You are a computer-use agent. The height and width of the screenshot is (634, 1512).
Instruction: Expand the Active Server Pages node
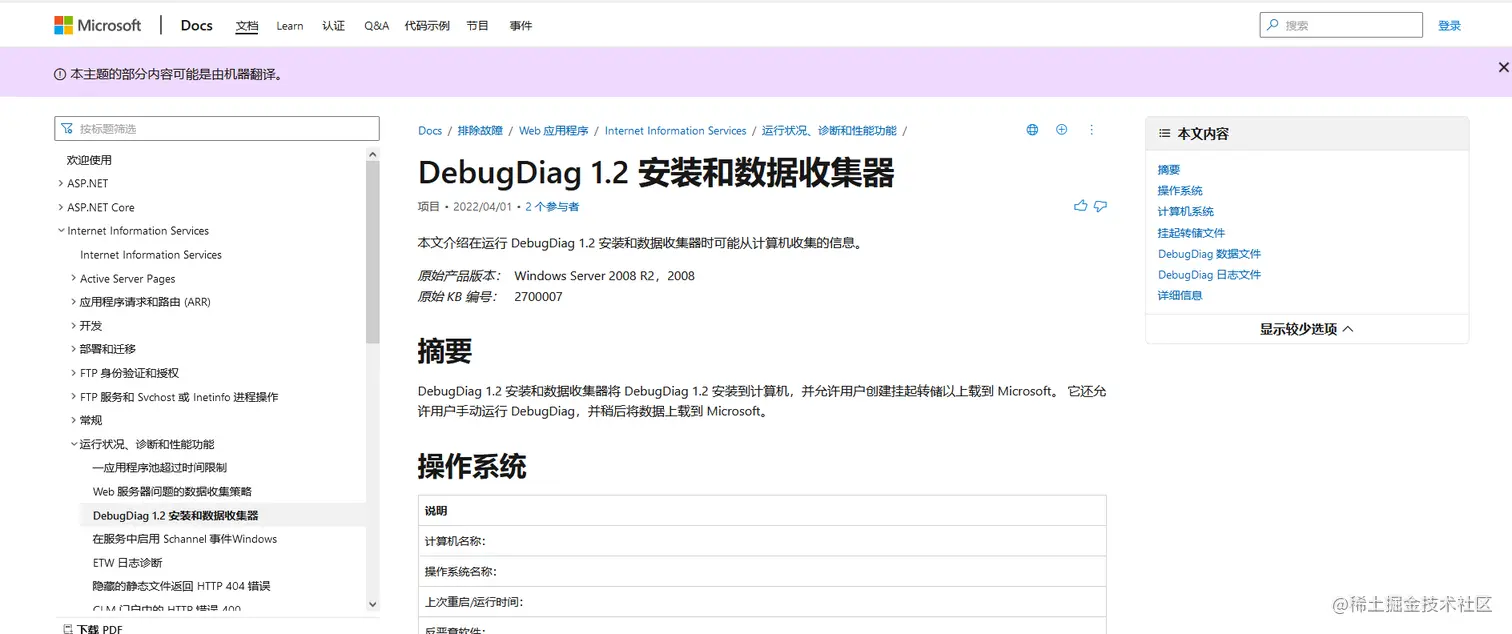pos(74,278)
